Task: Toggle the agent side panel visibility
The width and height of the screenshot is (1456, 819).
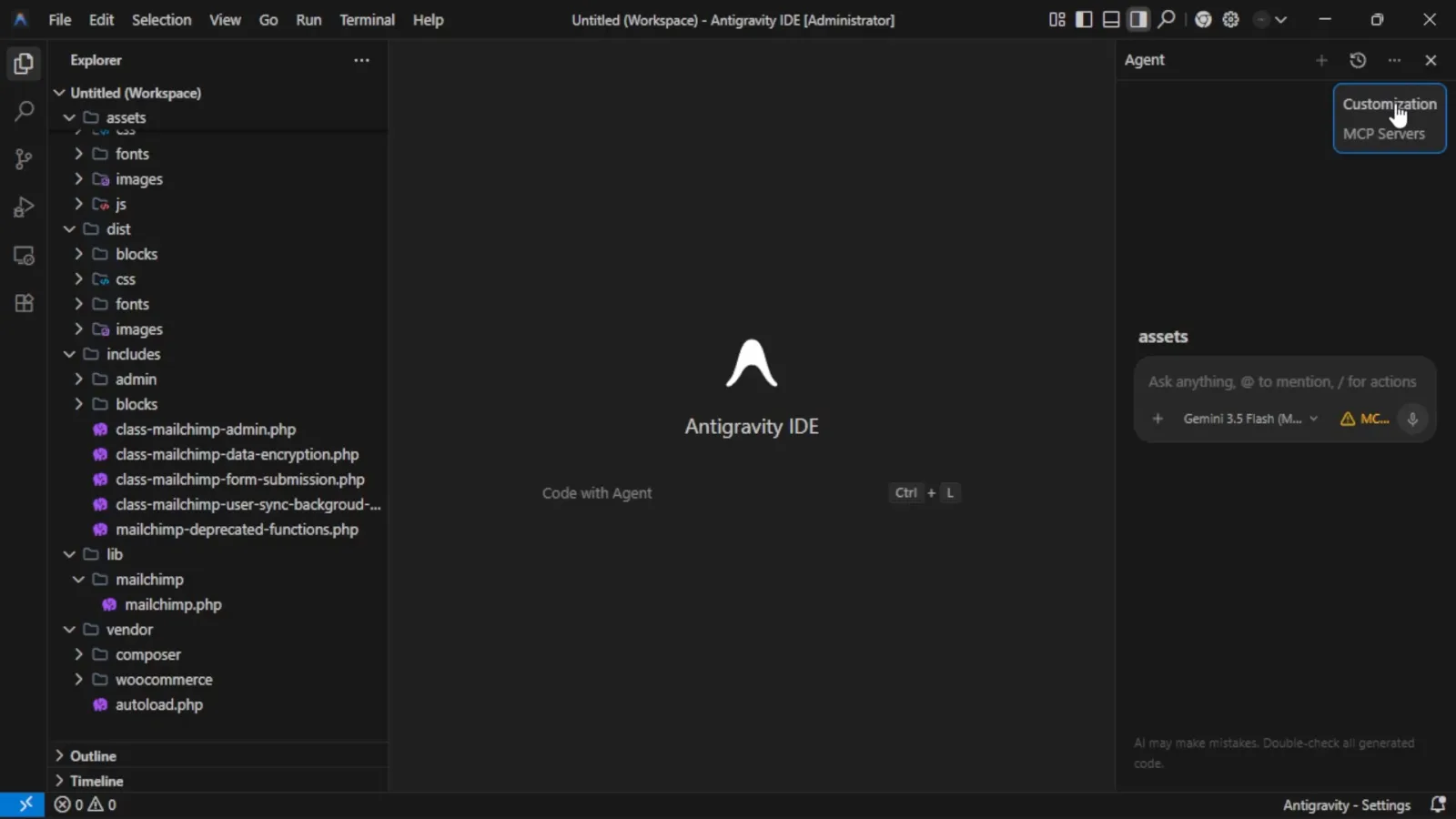Action: [1138, 19]
